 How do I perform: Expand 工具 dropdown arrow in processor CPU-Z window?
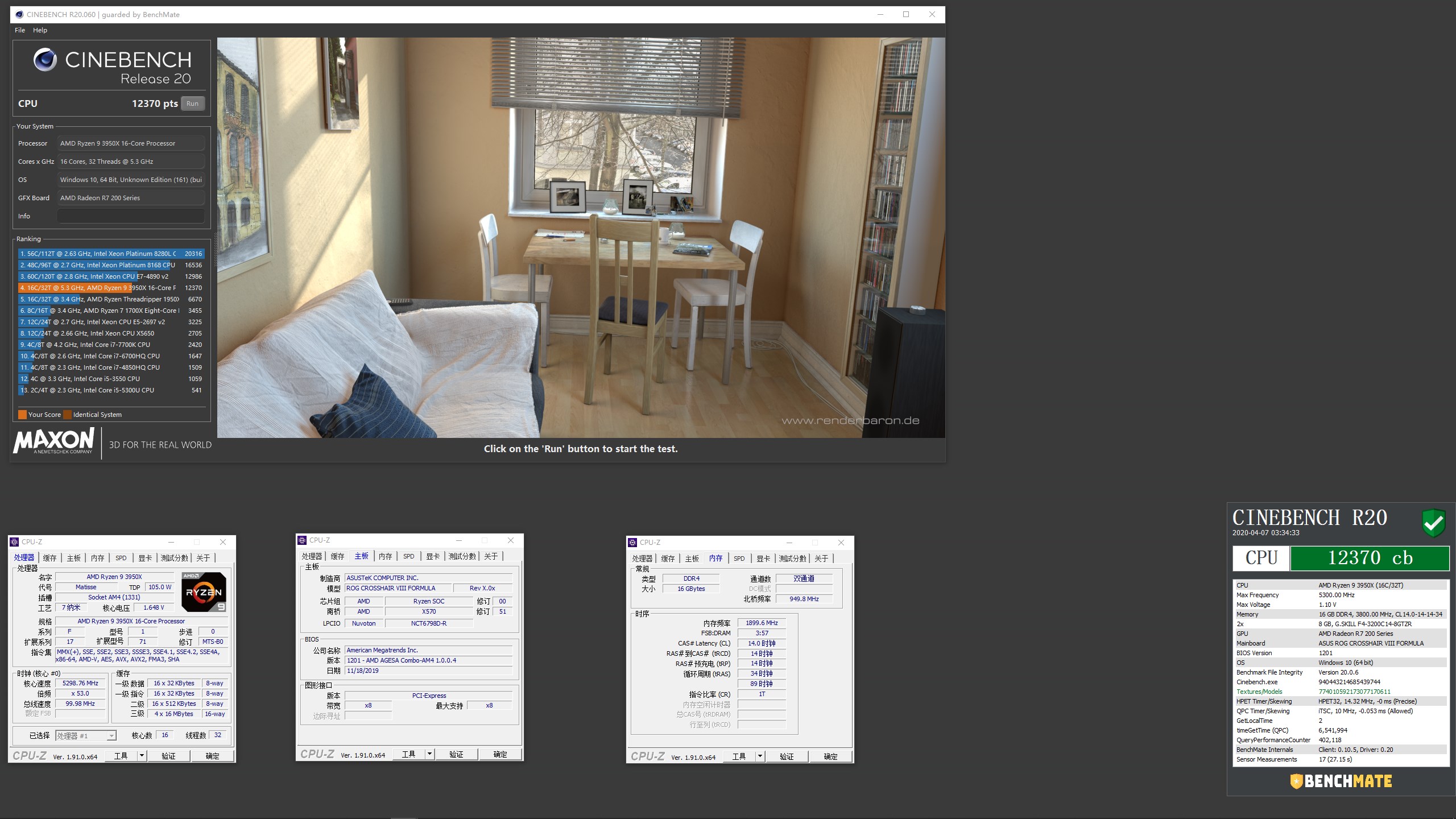142,756
